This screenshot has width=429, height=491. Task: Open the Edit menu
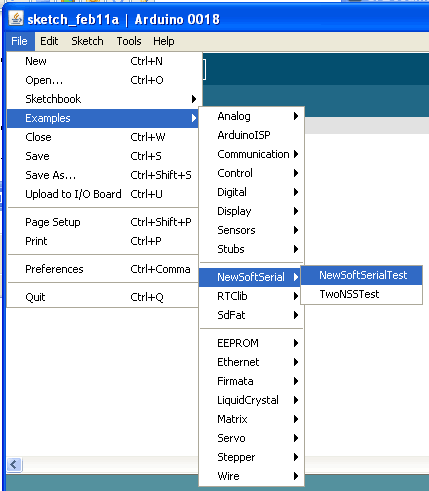click(x=49, y=41)
